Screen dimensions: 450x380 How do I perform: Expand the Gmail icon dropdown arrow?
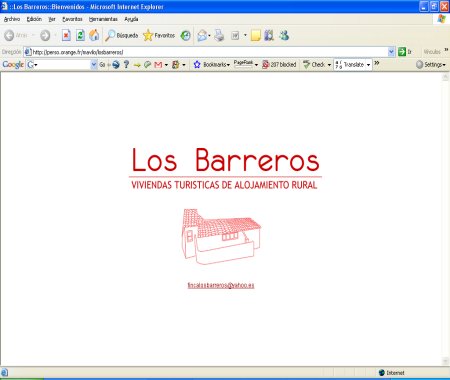pyautogui.click(x=166, y=65)
